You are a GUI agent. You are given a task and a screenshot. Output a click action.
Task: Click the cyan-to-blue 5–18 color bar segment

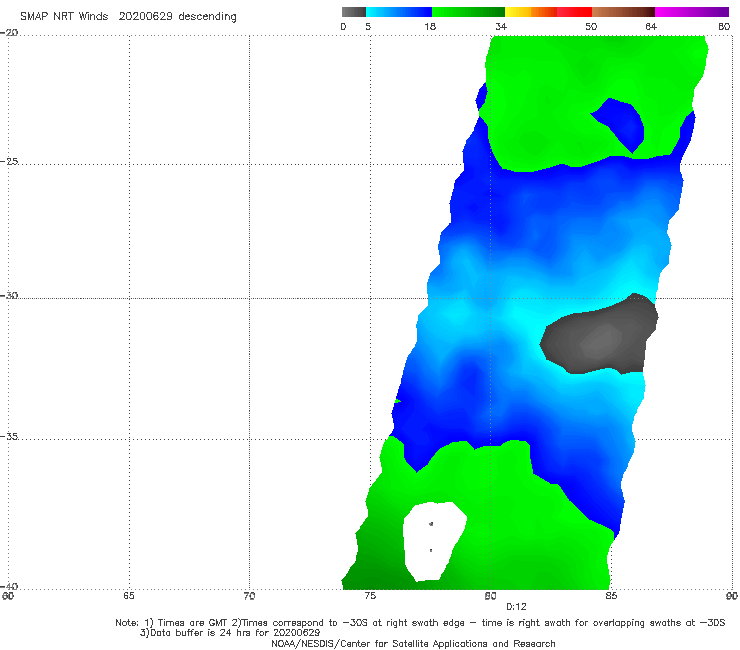(x=399, y=12)
